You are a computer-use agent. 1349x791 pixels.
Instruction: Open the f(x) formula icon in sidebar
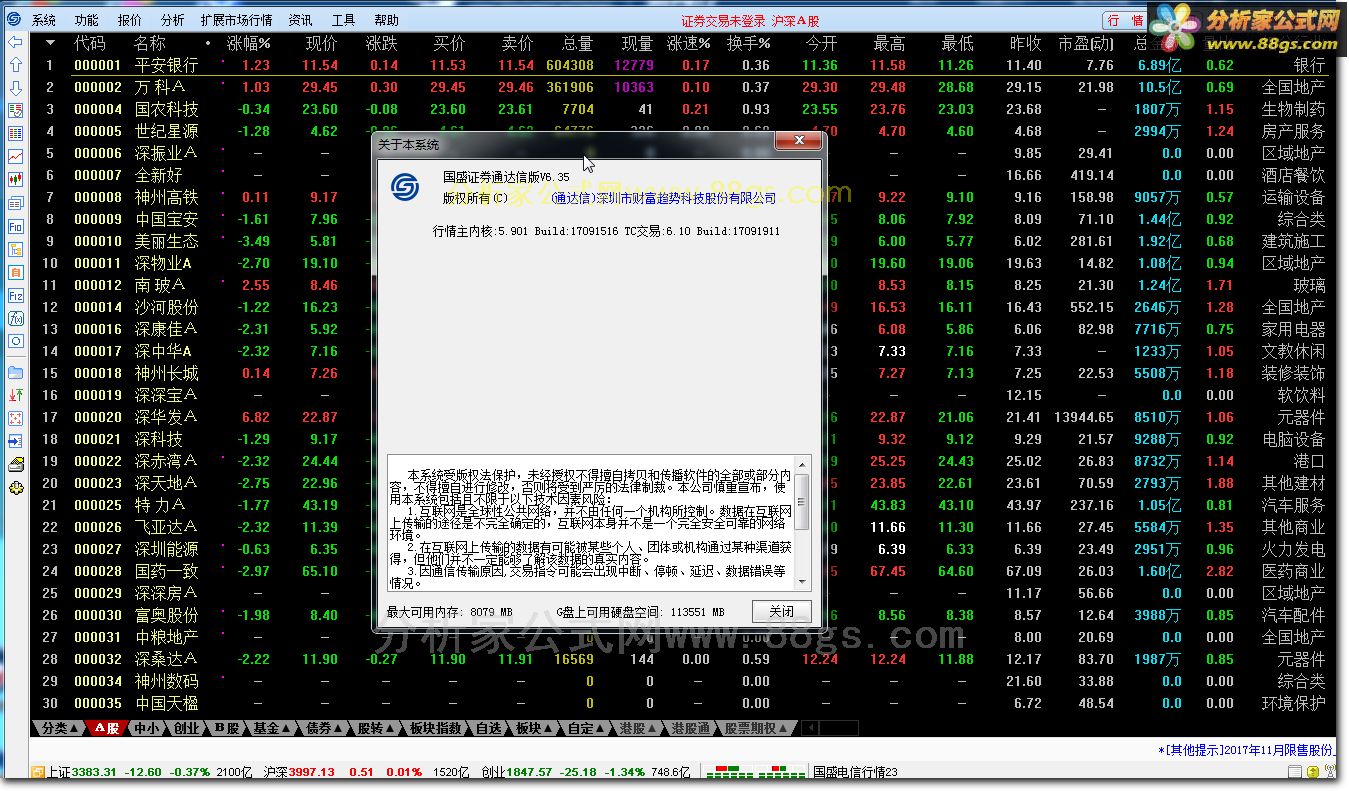(x=15, y=319)
